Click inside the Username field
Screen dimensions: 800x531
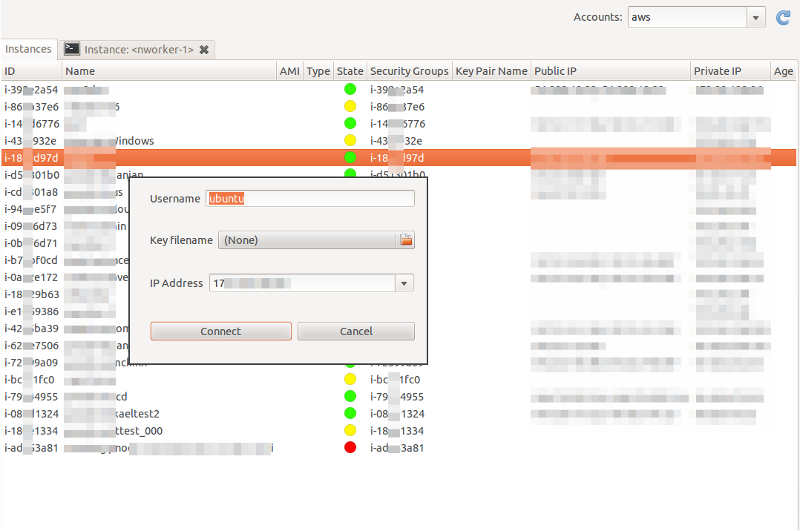point(310,198)
